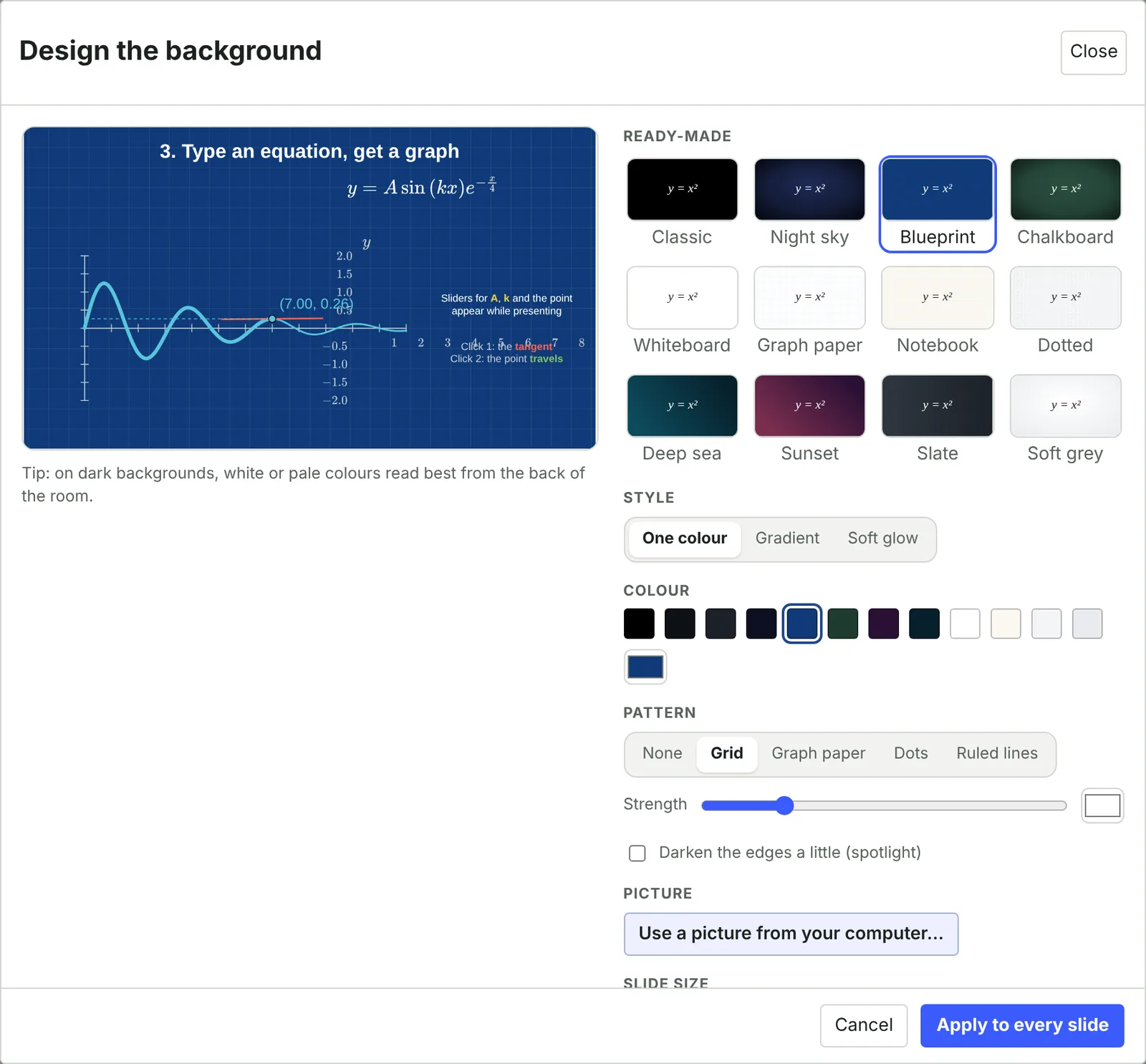Set pattern to Ruled lines

pyautogui.click(x=997, y=754)
